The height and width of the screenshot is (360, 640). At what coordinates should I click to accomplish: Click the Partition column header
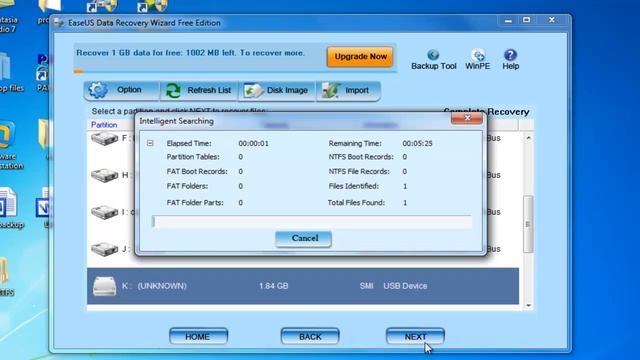[104, 125]
